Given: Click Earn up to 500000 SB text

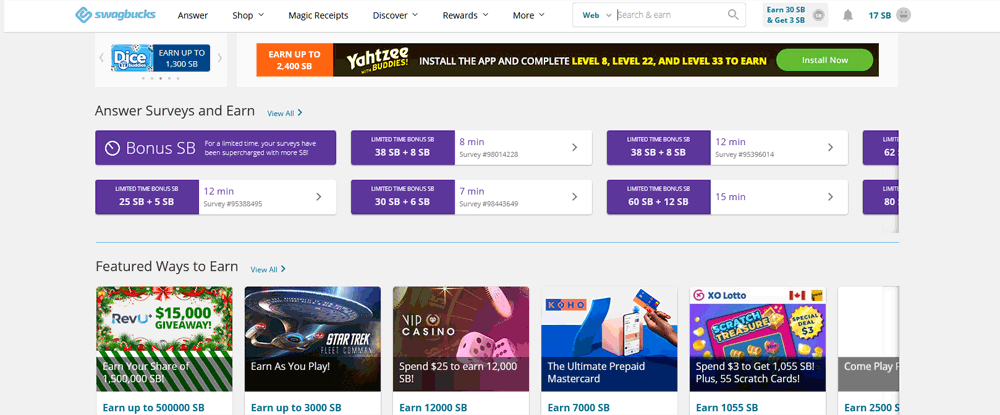Looking at the screenshot, I should 154,407.
